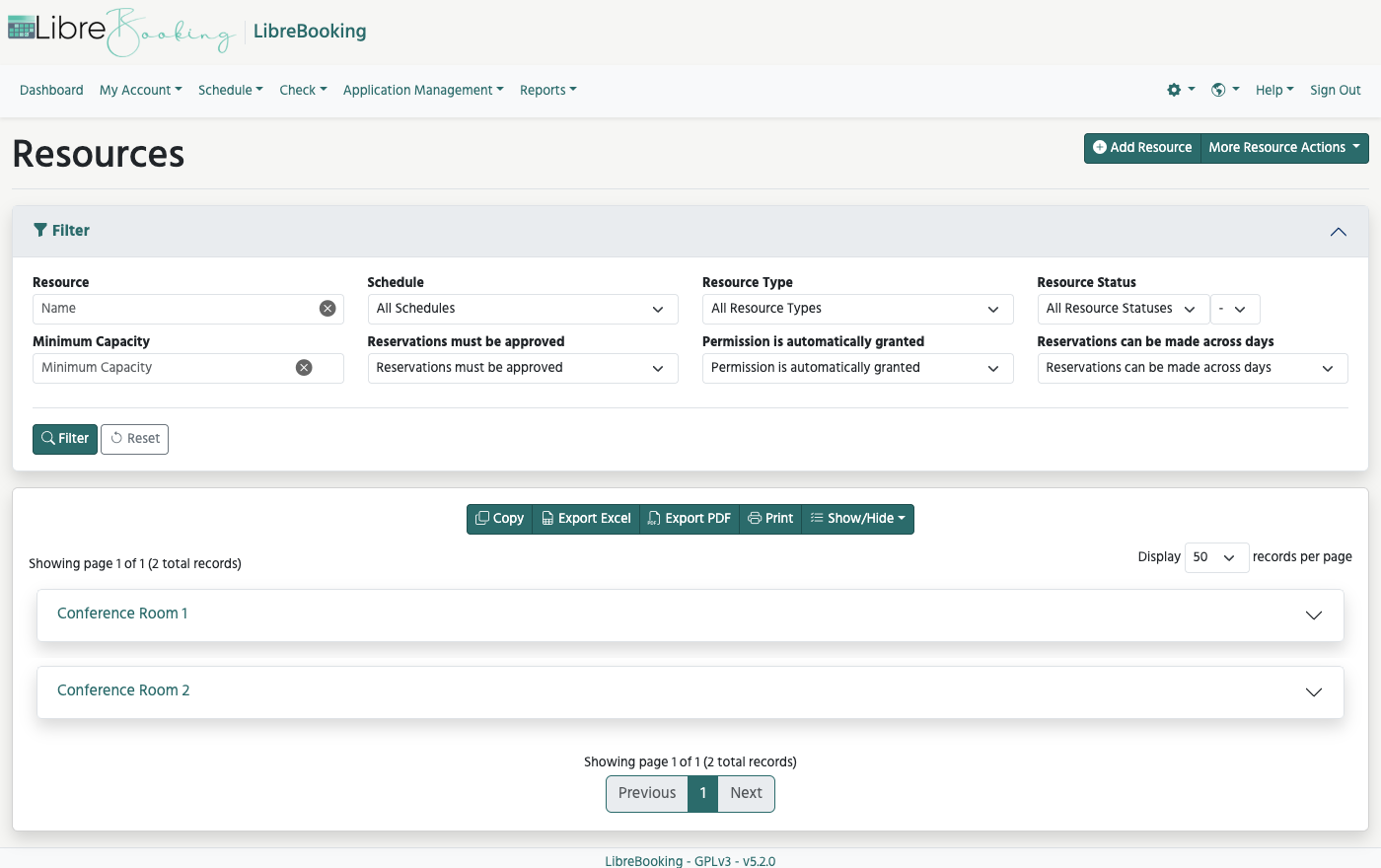Click the LibreBooking logo image
The height and width of the screenshot is (868, 1381).
click(122, 32)
